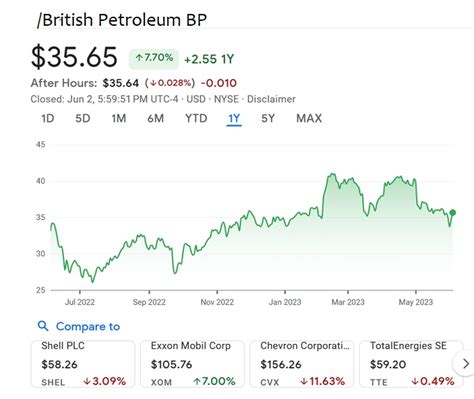Image resolution: width=474 pixels, height=399 pixels.
Task: Click the Compare to search magnifier icon
Action: coord(43,326)
